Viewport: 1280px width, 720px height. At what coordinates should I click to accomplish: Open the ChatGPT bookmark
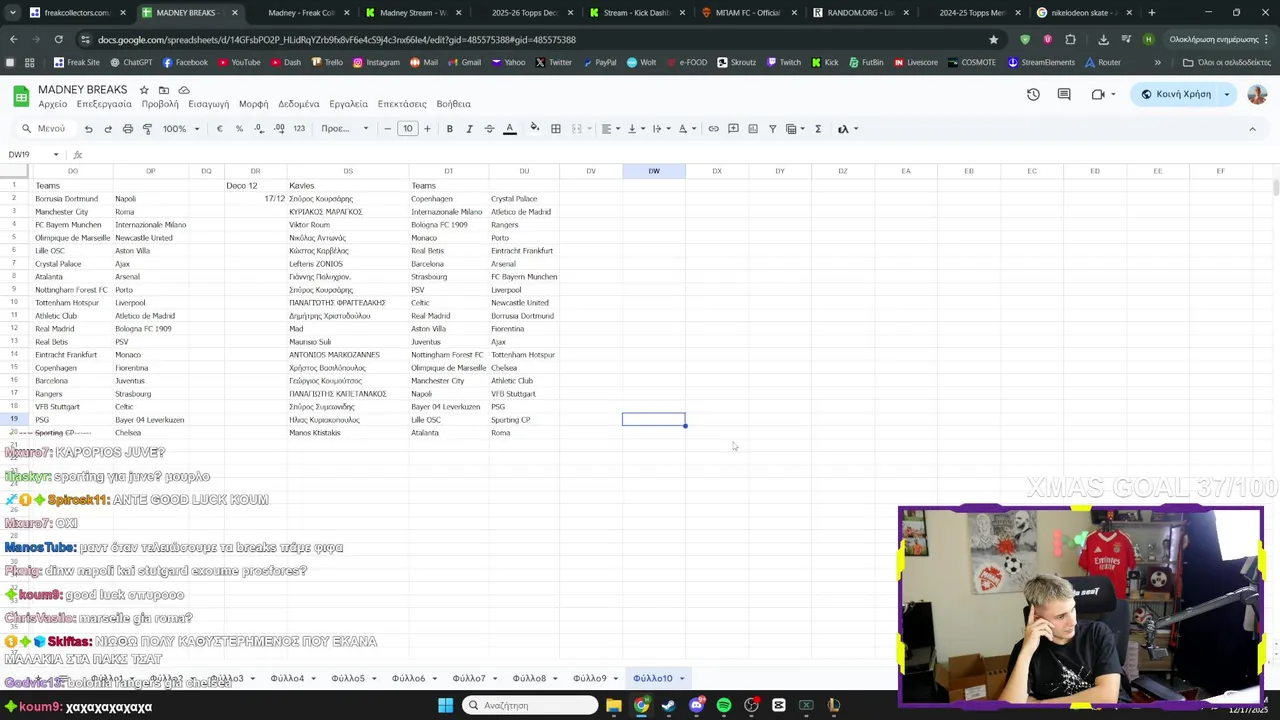coord(131,62)
